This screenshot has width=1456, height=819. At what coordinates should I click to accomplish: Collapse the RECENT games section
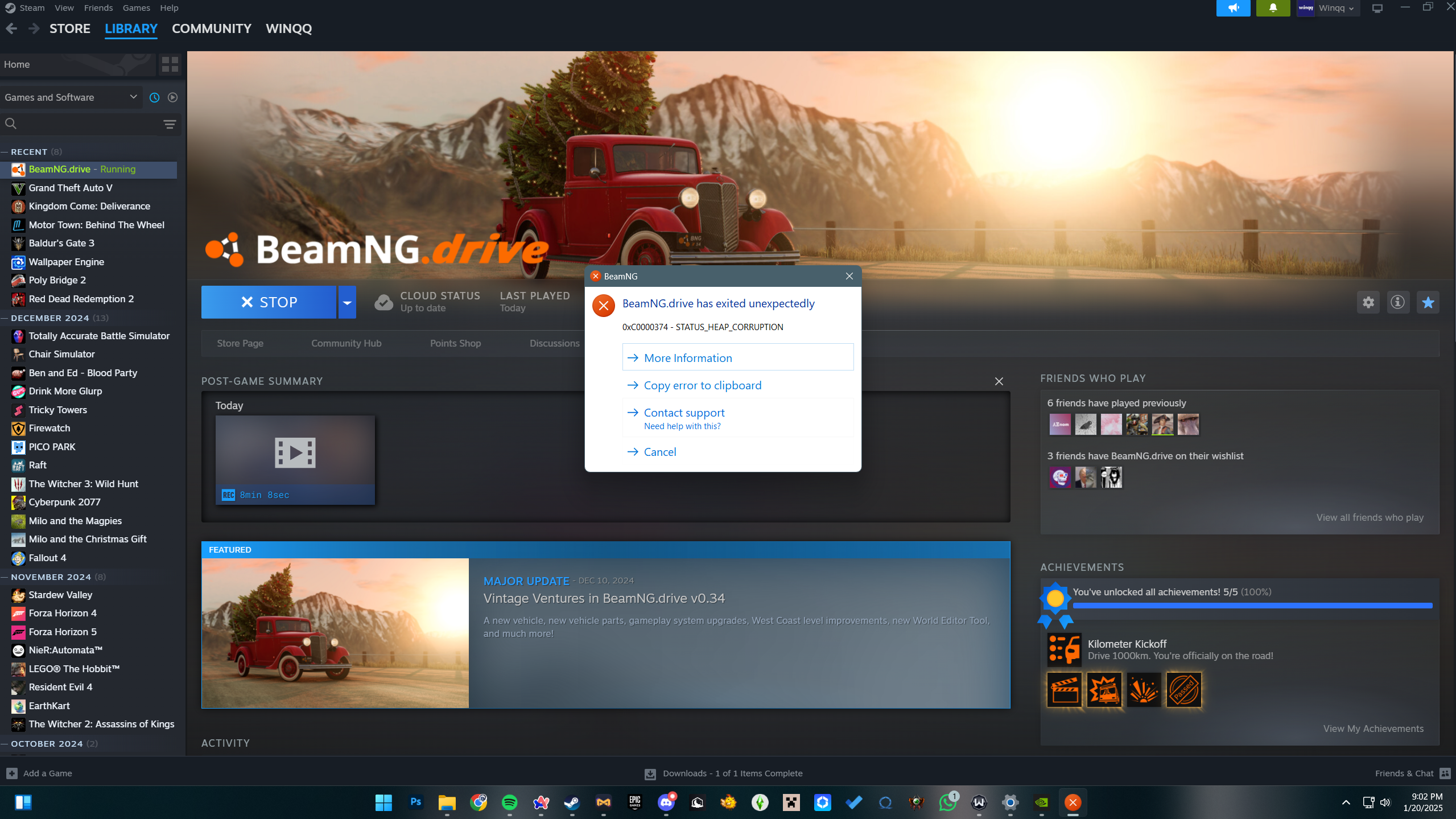(x=5, y=152)
